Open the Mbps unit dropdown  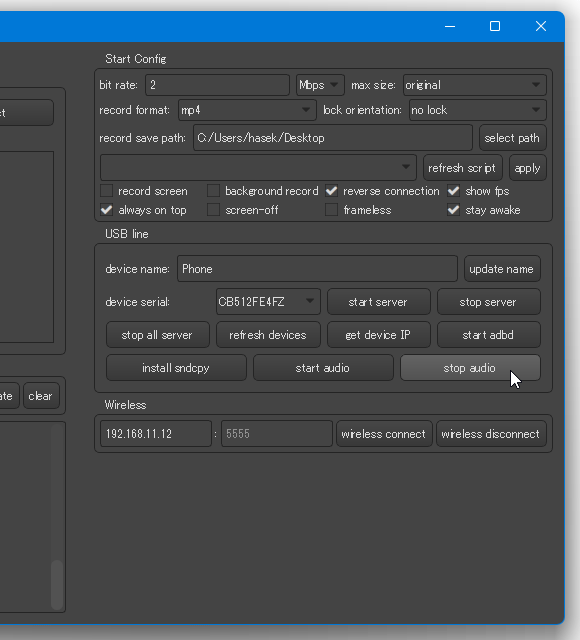coord(320,85)
